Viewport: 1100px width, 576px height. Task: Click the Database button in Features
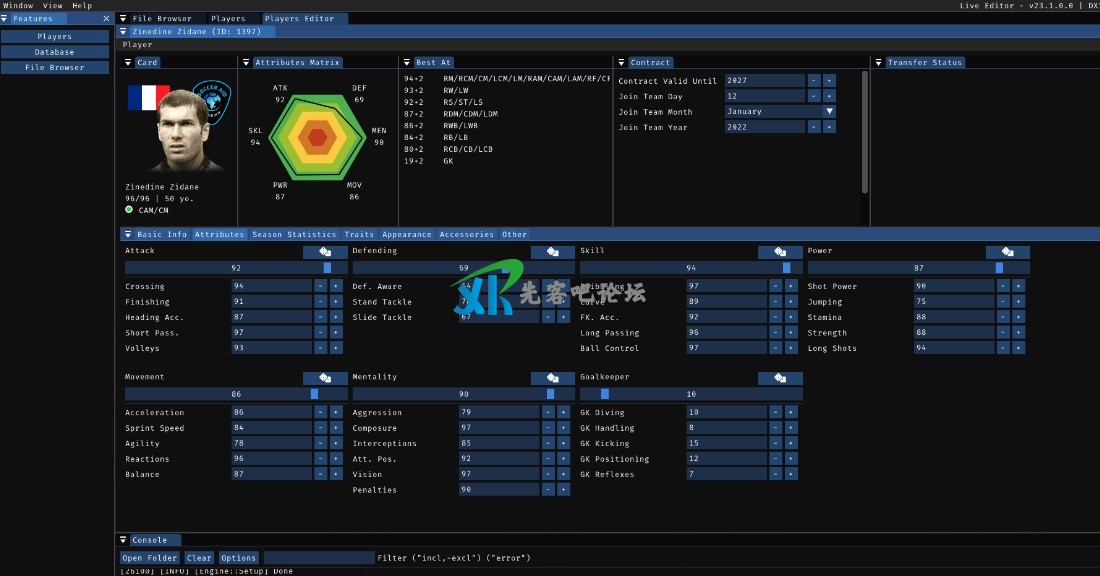pyautogui.click(x=54, y=52)
